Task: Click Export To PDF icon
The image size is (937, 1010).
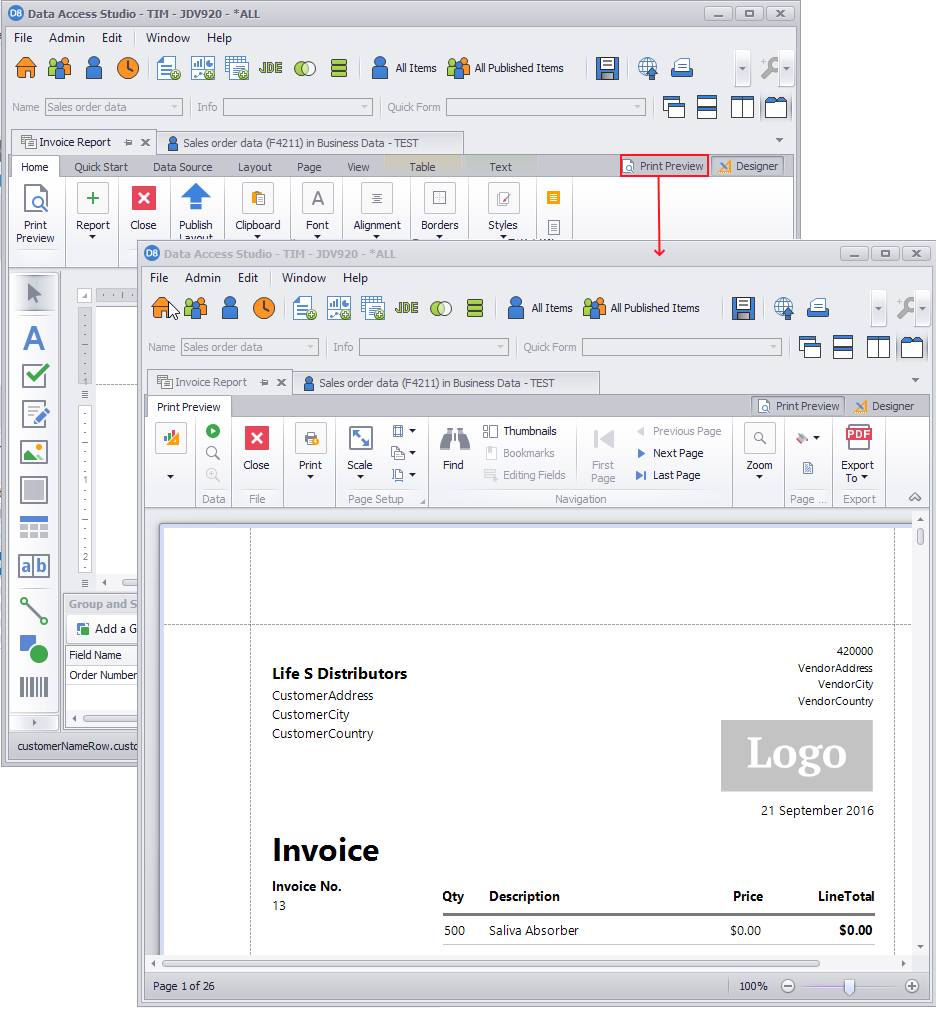Action: point(857,440)
